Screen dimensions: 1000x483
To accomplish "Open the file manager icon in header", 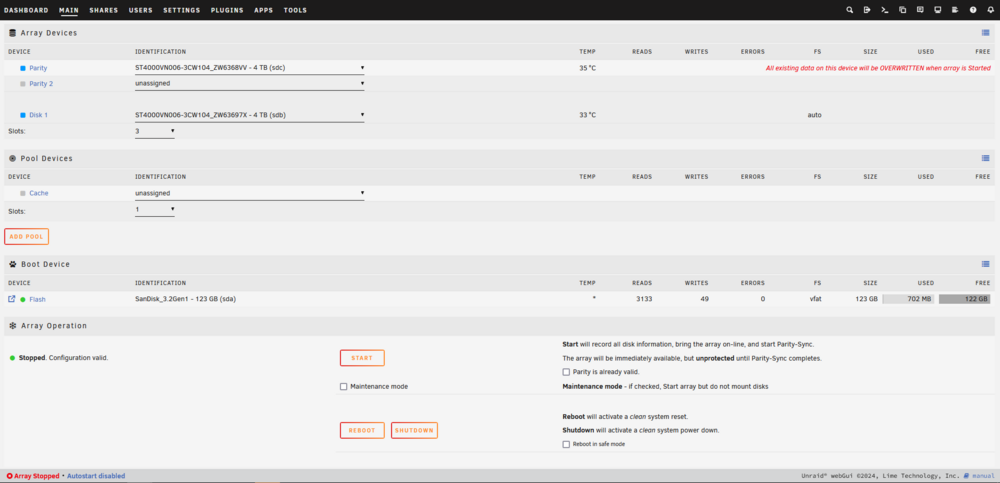I will tap(902, 10).
